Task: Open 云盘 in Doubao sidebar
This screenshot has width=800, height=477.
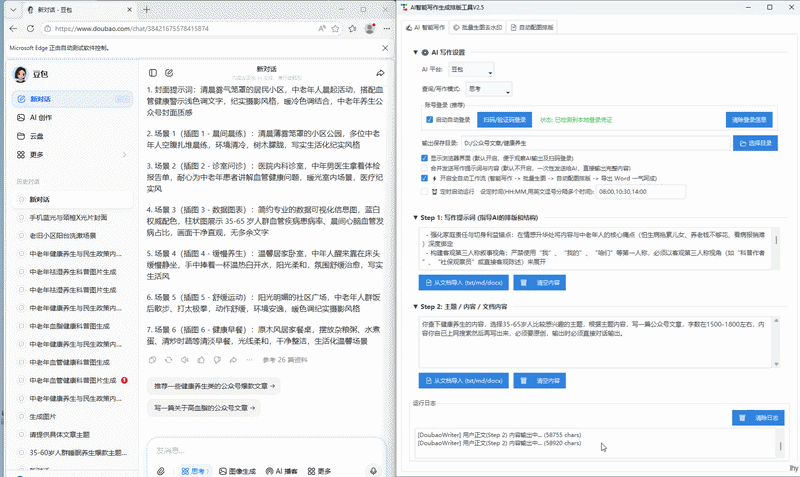Action: 72,136
